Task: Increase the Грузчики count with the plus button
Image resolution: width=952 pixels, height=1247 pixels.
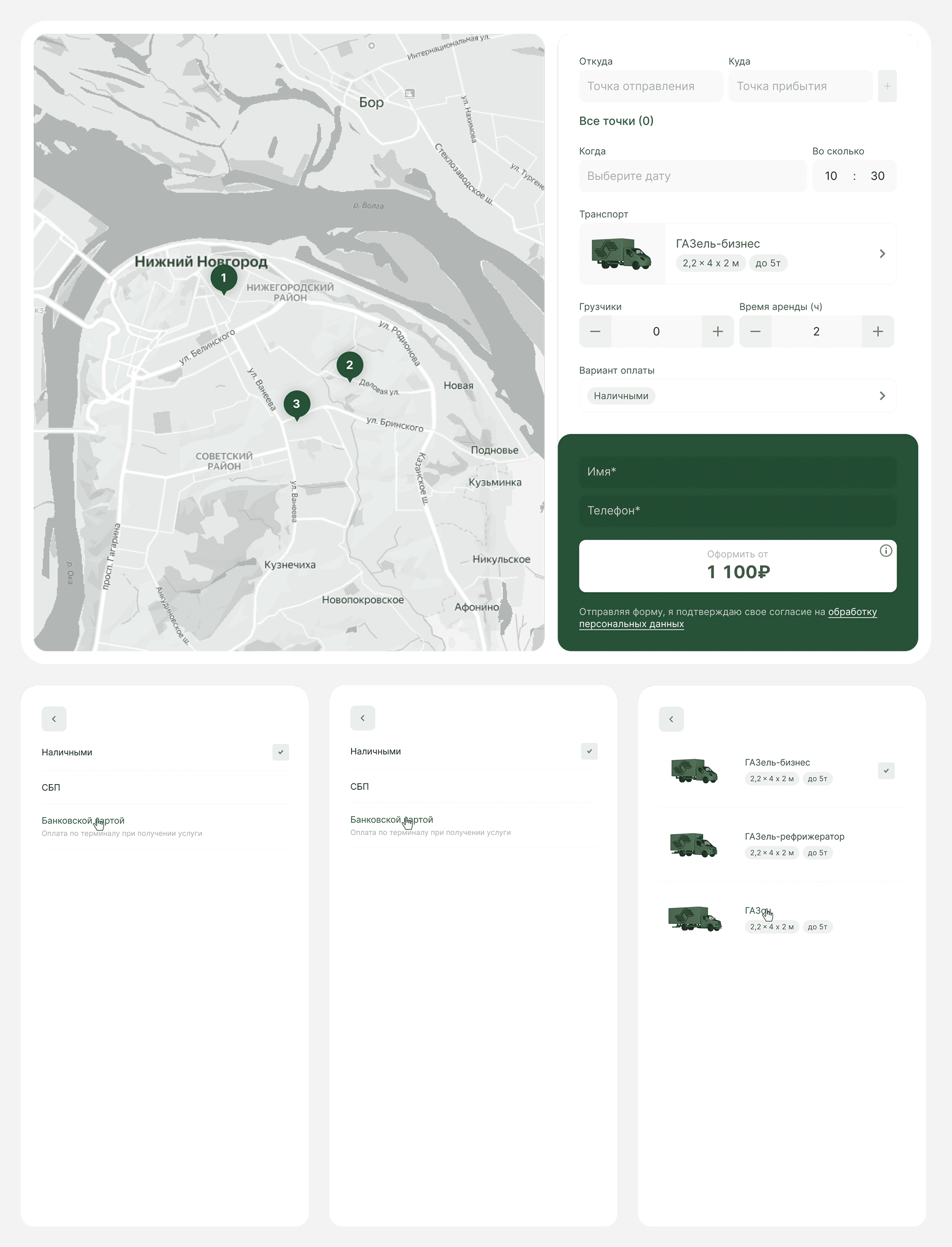Action: click(717, 332)
